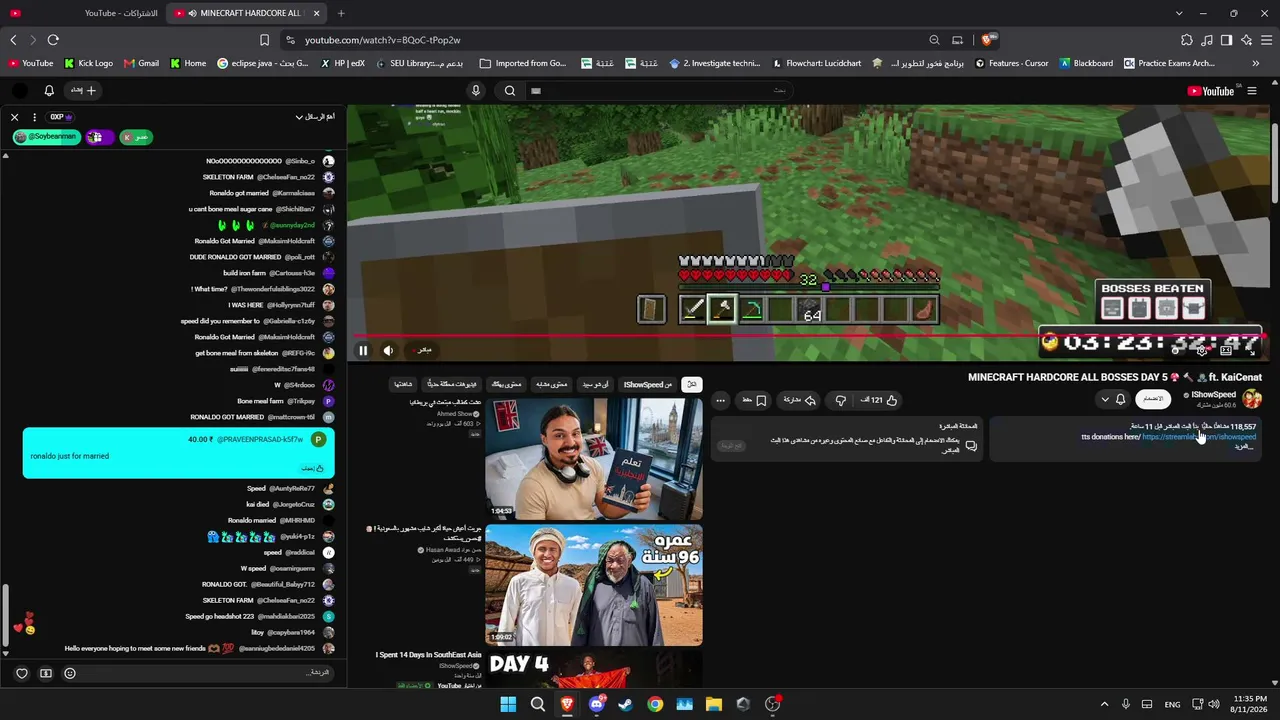This screenshot has width=1280, height=720.
Task: Select the MINECRAFT HARDCORE ALL browser tab
Action: 246,13
